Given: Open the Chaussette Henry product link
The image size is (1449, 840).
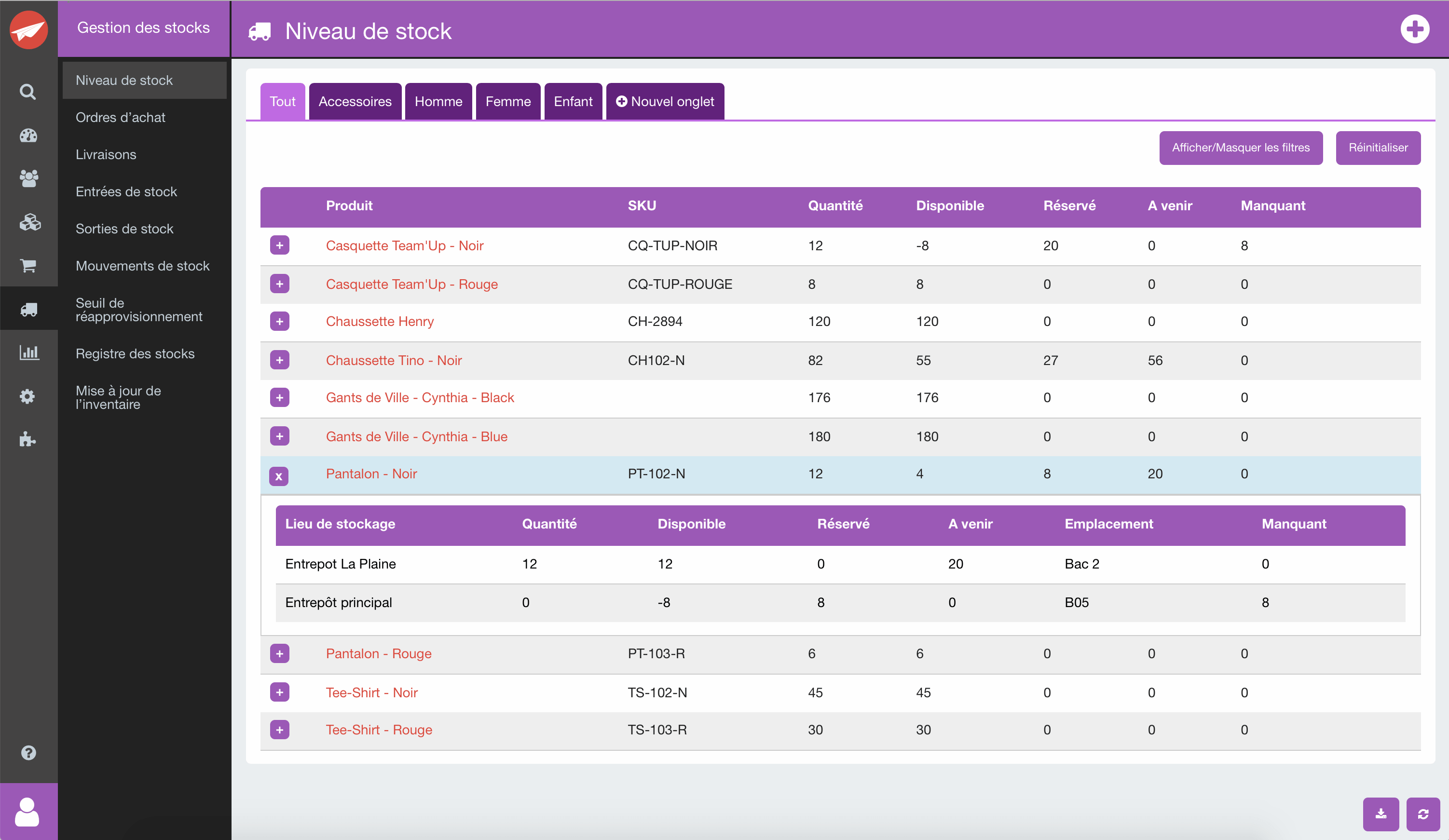Looking at the screenshot, I should 380,322.
